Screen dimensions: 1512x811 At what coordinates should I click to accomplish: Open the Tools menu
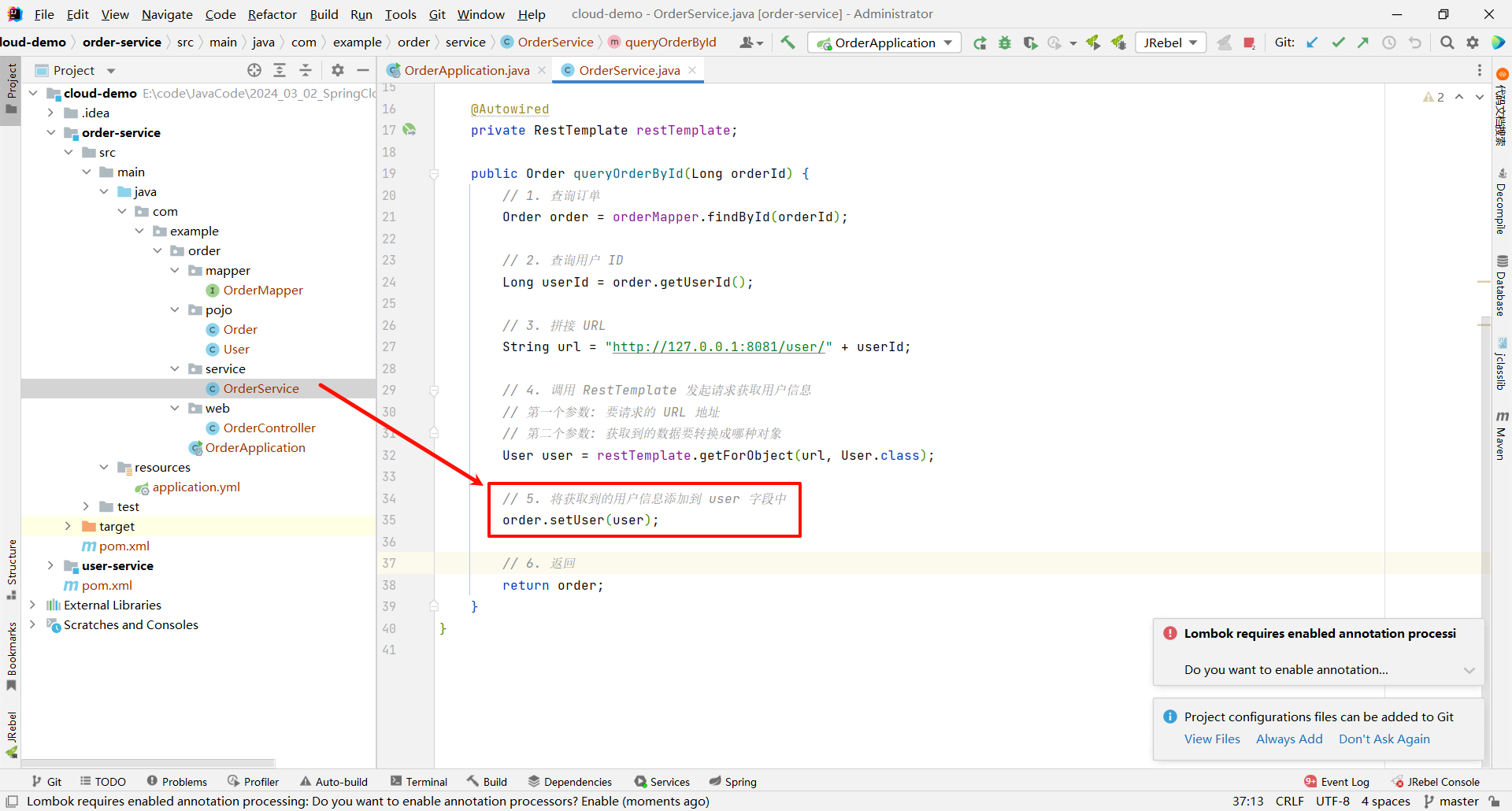click(x=400, y=14)
